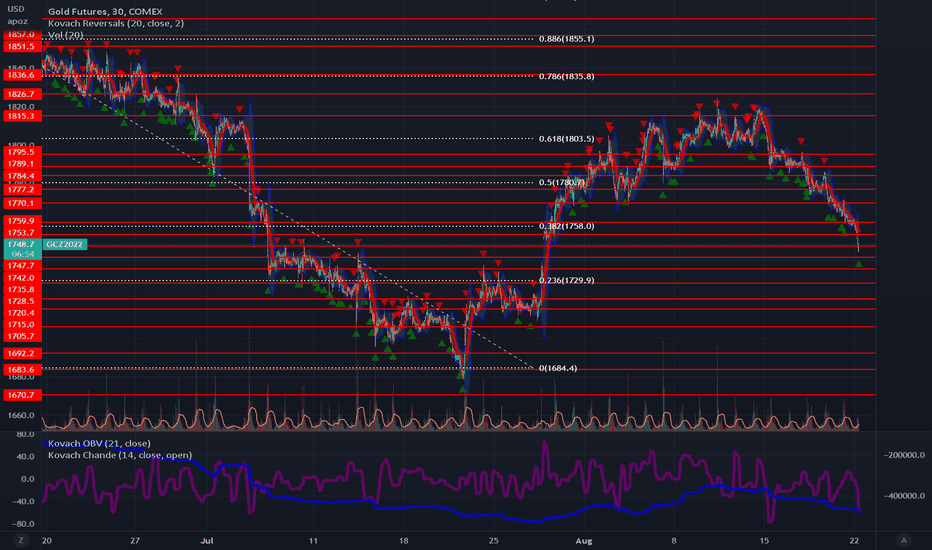Click the 06:54 bar countdown label
The image size is (932, 550).
(x=23, y=254)
